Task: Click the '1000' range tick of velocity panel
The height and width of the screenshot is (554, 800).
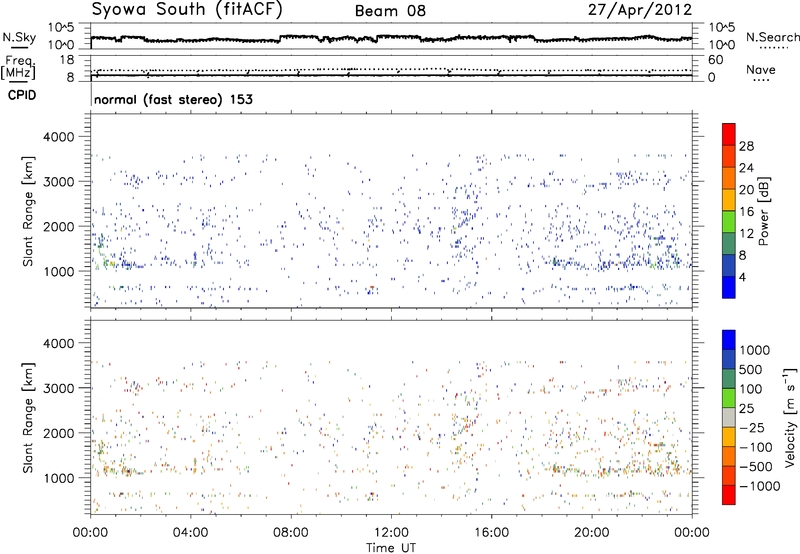Action: pos(58,478)
